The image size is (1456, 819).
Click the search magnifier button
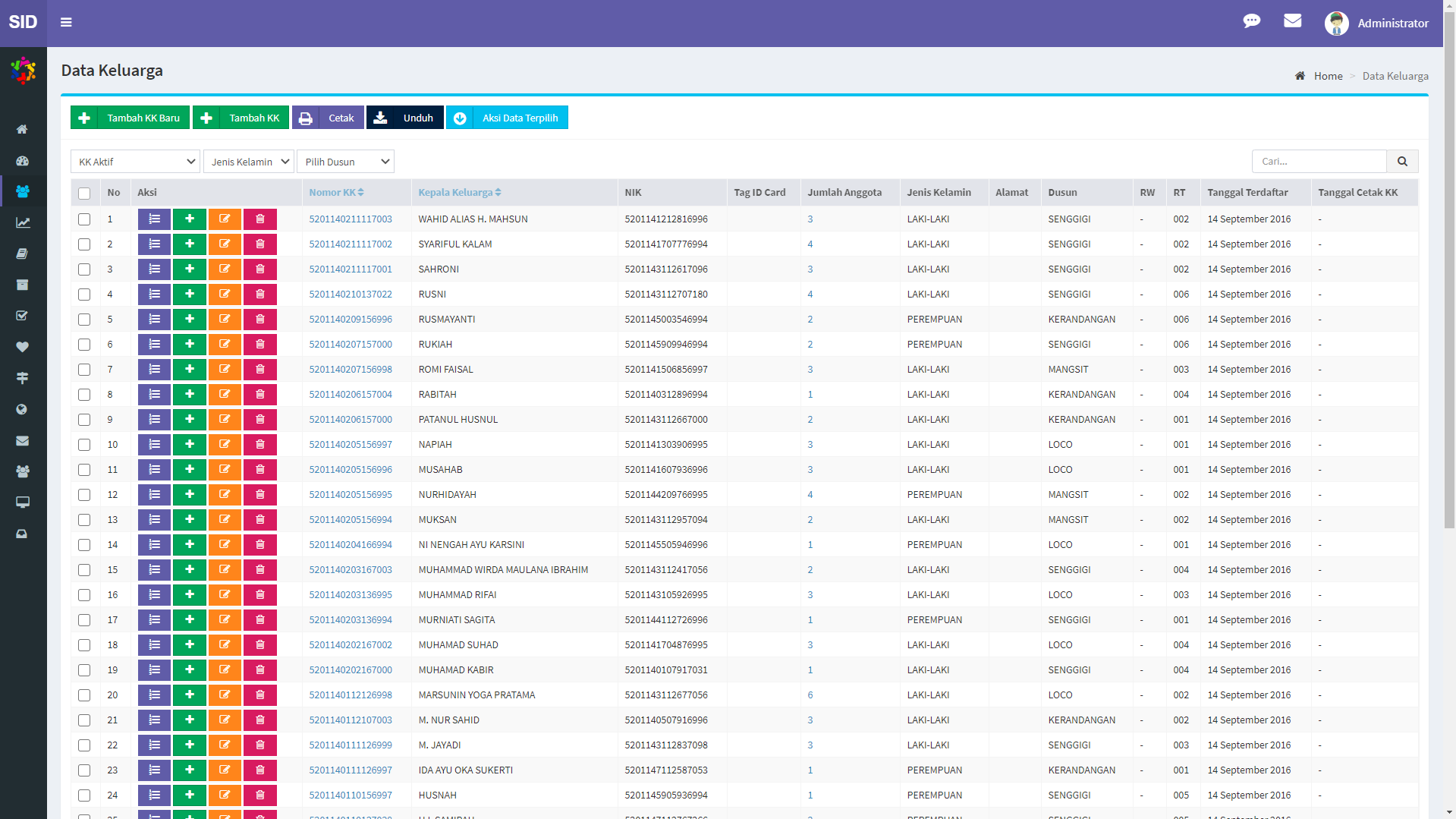coord(1402,162)
